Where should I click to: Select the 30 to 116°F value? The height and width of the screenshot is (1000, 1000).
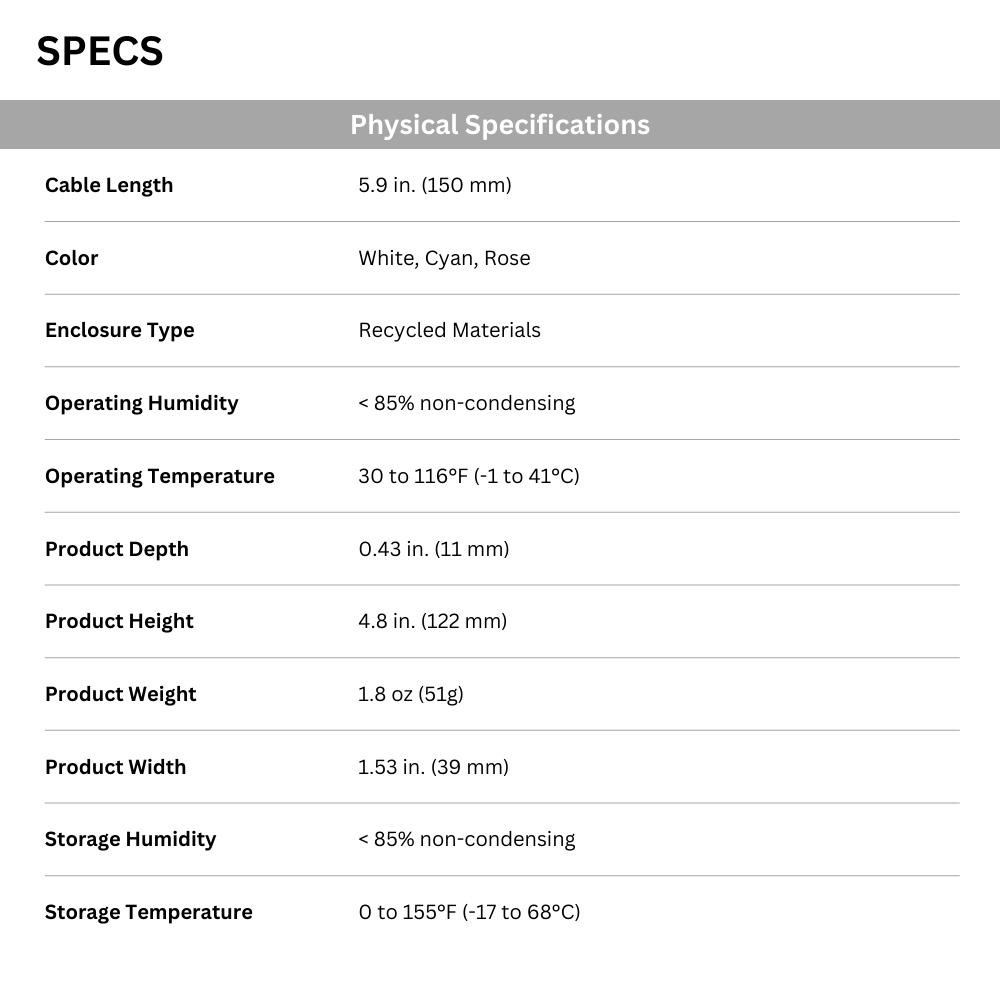coord(469,476)
